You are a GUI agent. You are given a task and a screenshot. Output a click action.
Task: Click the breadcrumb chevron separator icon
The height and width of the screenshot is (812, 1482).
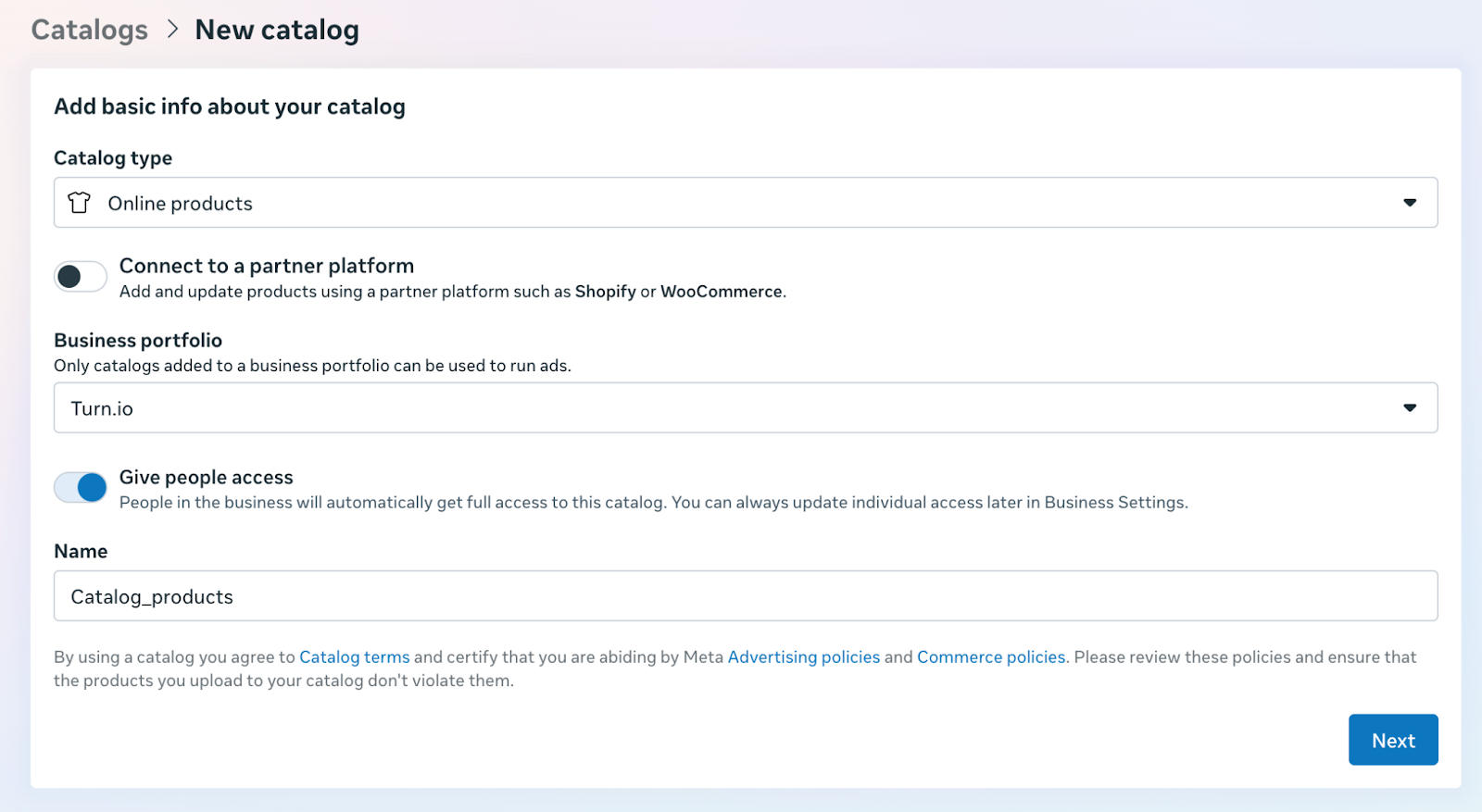172,30
